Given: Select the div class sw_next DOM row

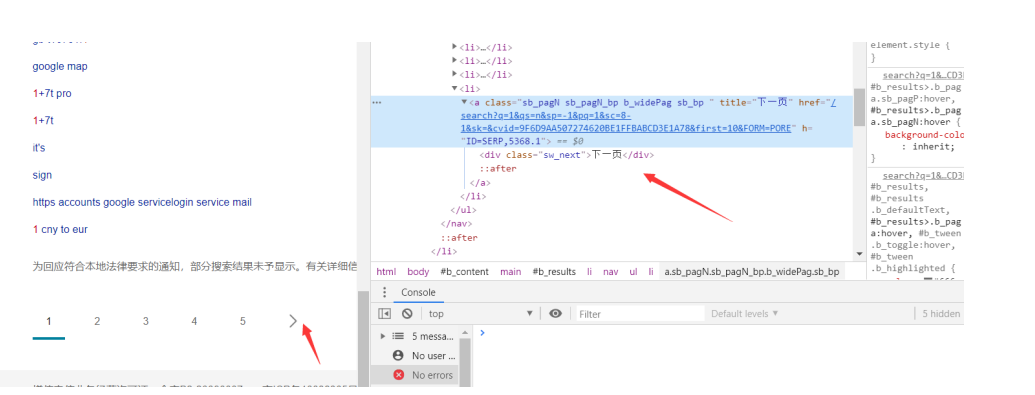Looking at the screenshot, I should (566, 155).
